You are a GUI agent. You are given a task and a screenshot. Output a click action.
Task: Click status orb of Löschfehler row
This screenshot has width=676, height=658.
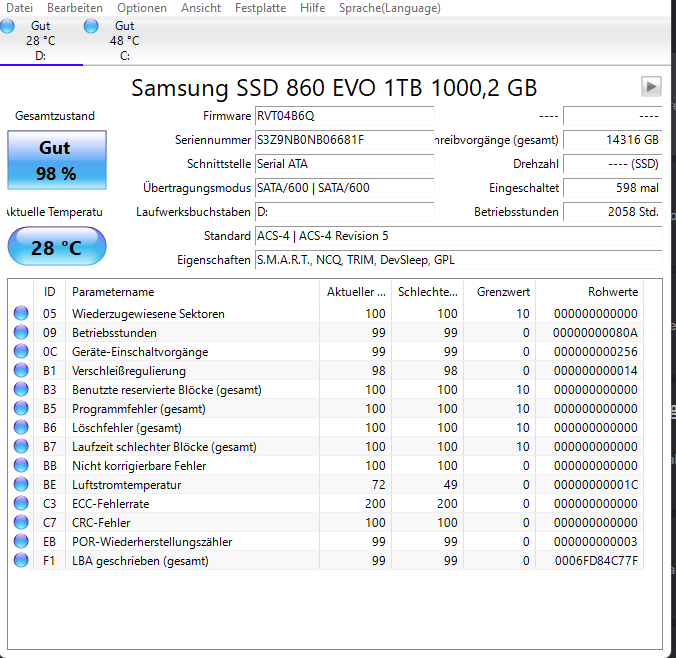point(21,427)
